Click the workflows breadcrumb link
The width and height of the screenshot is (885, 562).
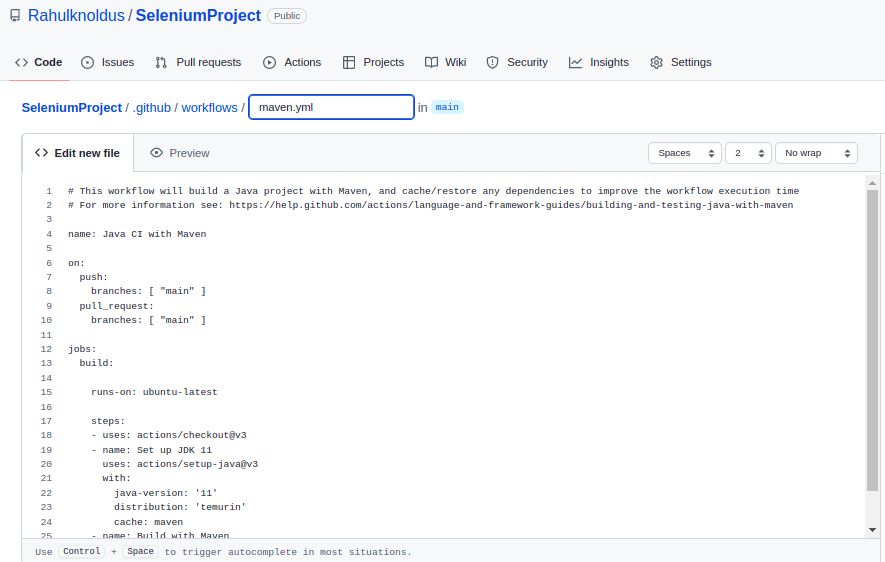[209, 108]
